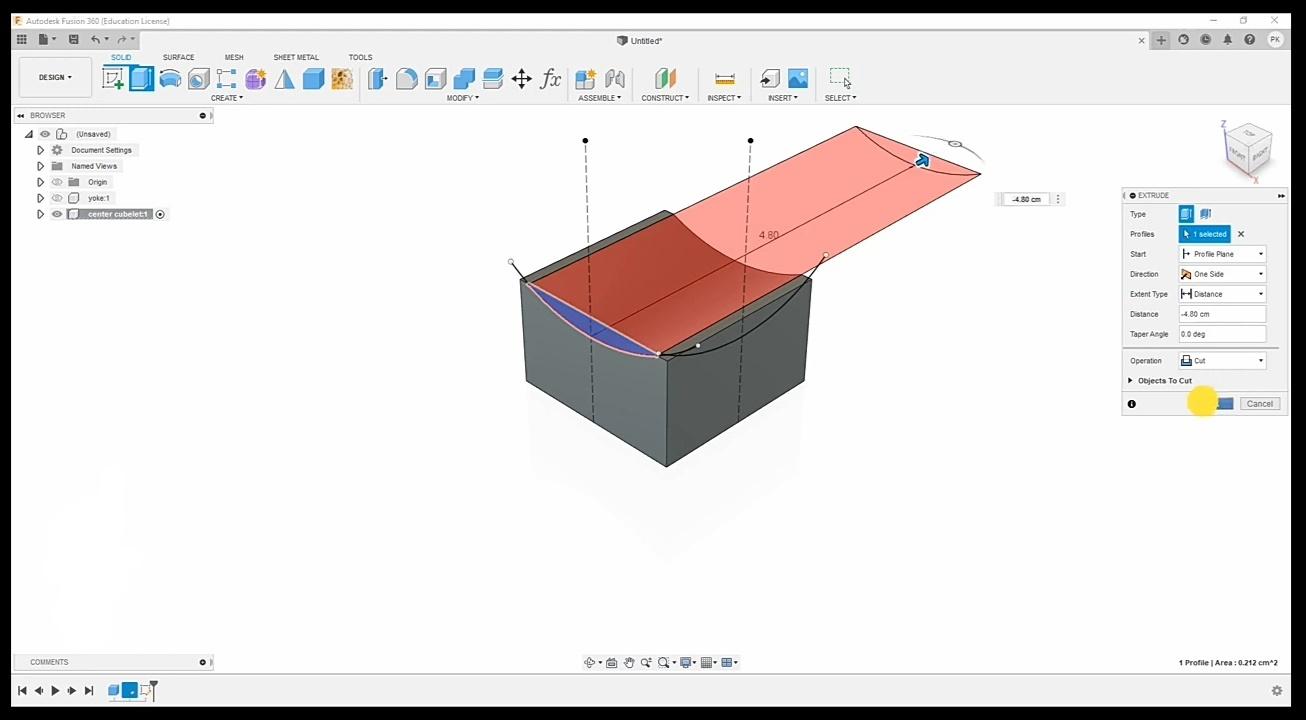This screenshot has width=1306, height=720.
Task: Select the Thin Extrude type
Action: (1205, 214)
